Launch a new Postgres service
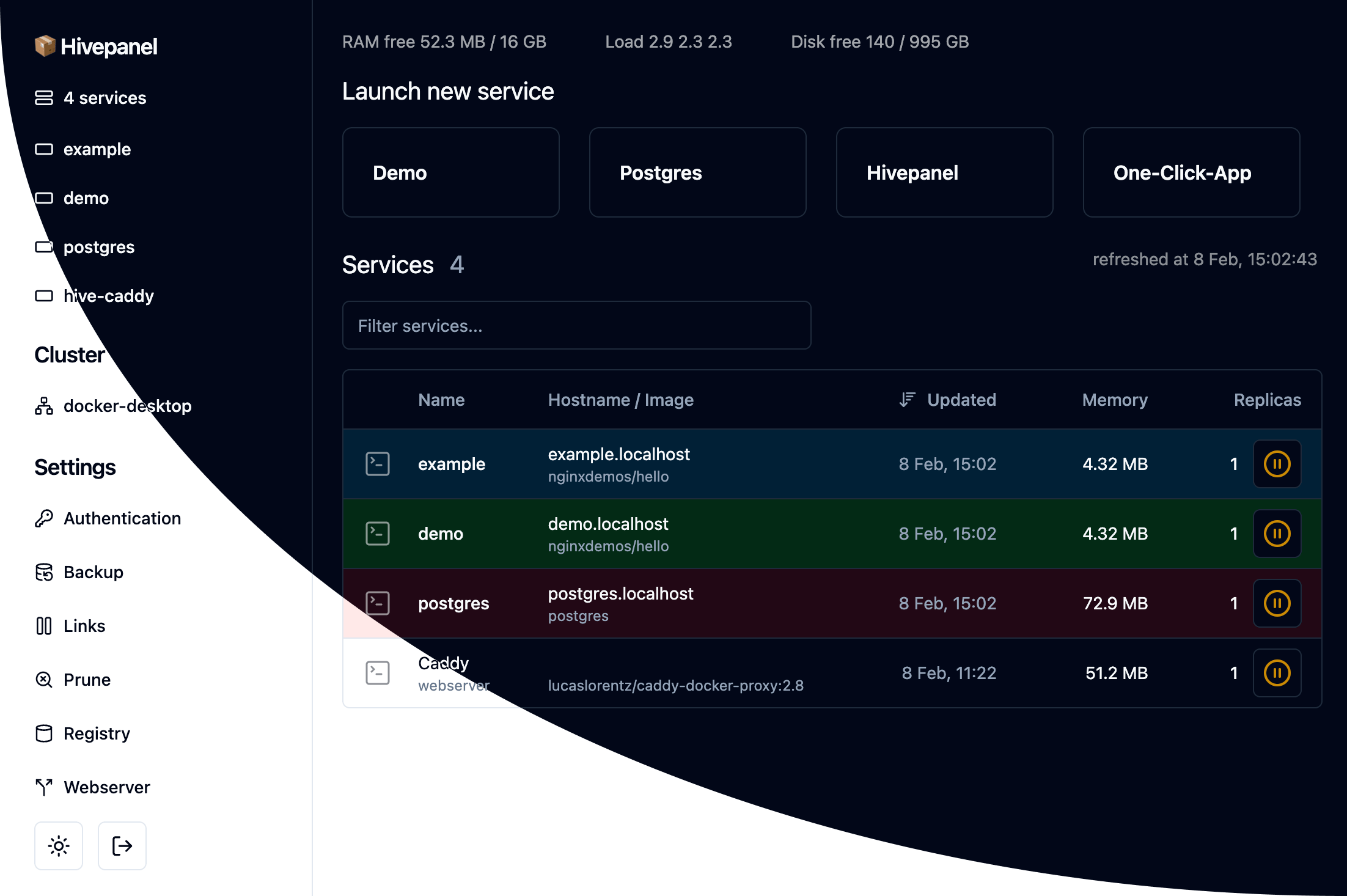Viewport: 1347px width, 896px height. click(697, 172)
